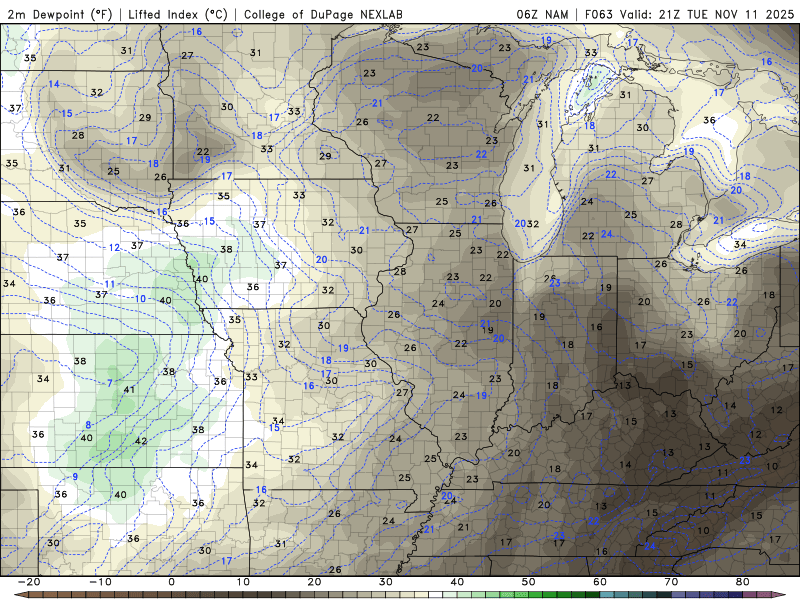Click the "Lifted Index (°C)" header label
Image resolution: width=800 pixels, height=600 pixels.
tap(178, 14)
